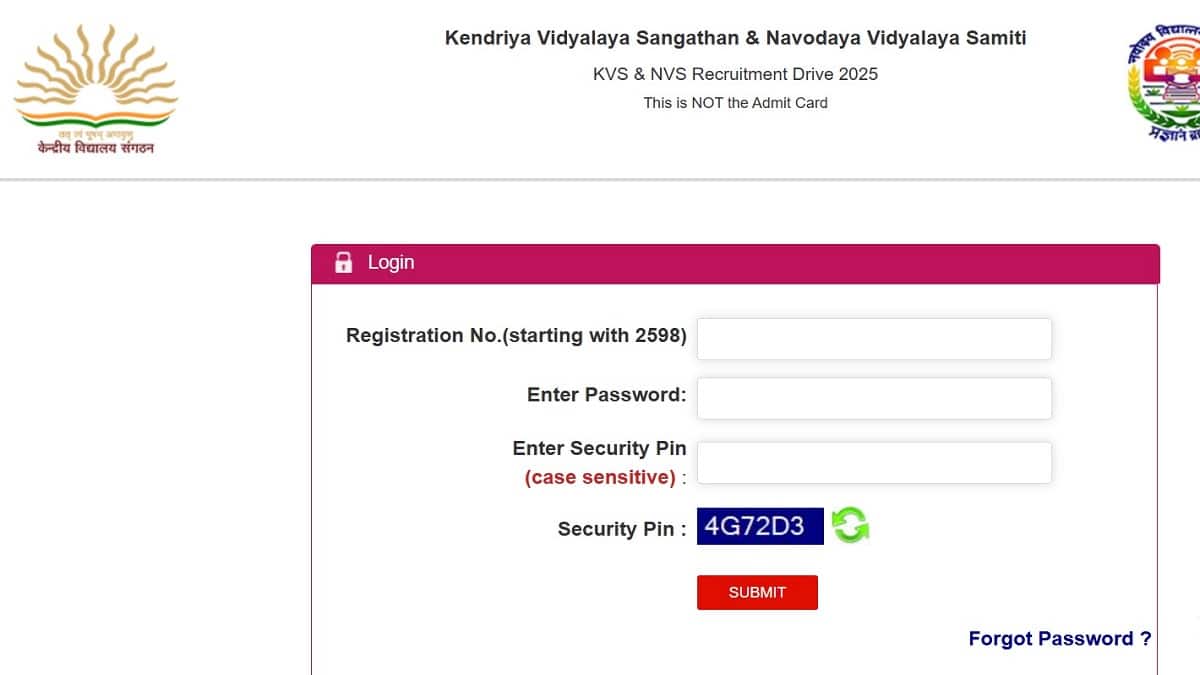Open the Forgot Password link
The width and height of the screenshot is (1200, 675).
[1059, 638]
